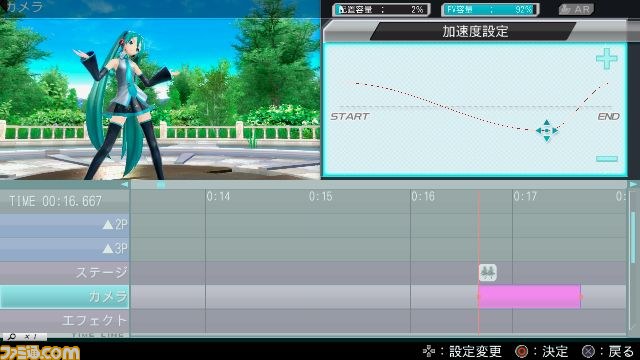Image resolution: width=640 pixels, height=360 pixels.
Task: Click the timeline right scroll arrow
Action: coord(633,184)
